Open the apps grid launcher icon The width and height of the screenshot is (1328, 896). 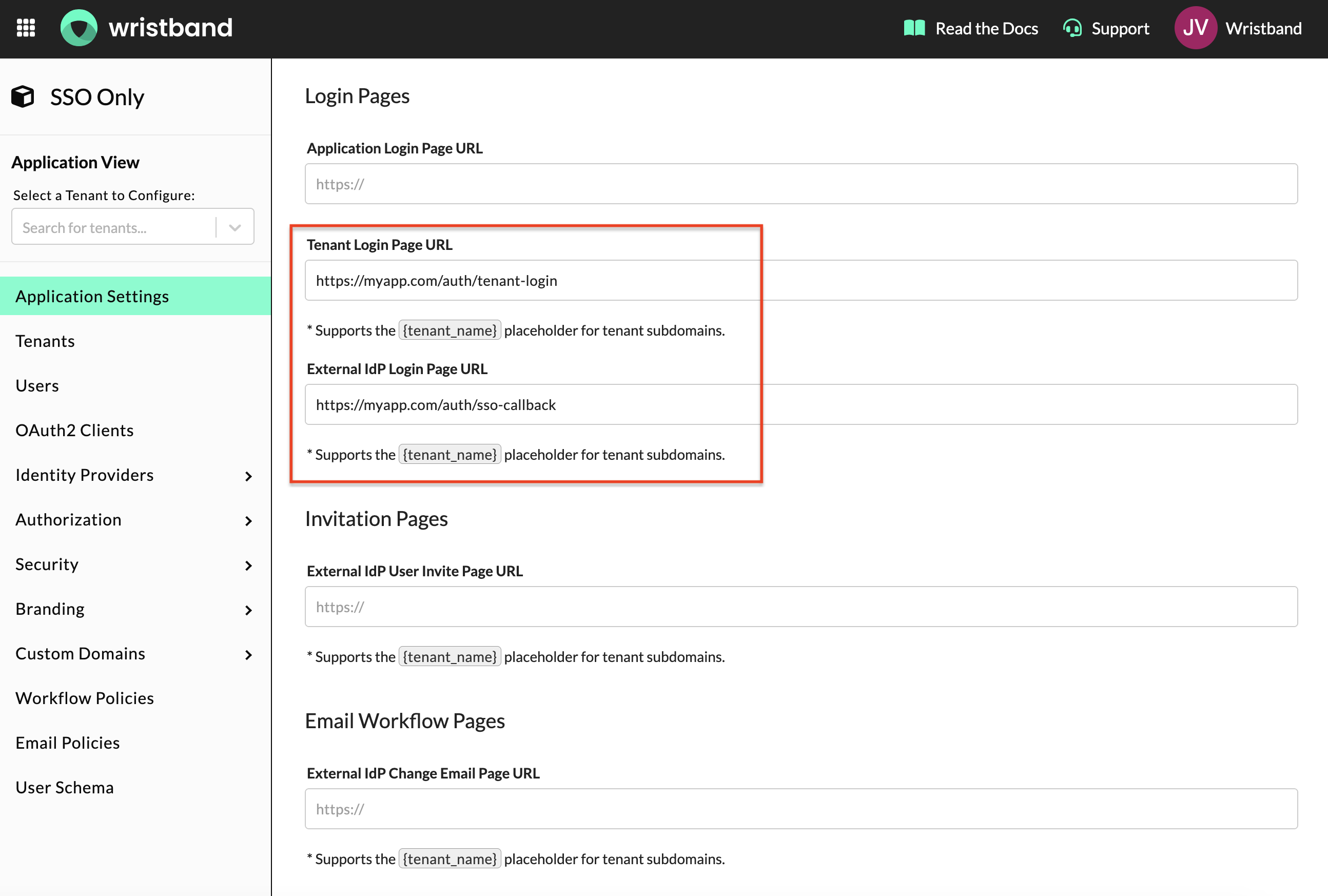coord(26,27)
